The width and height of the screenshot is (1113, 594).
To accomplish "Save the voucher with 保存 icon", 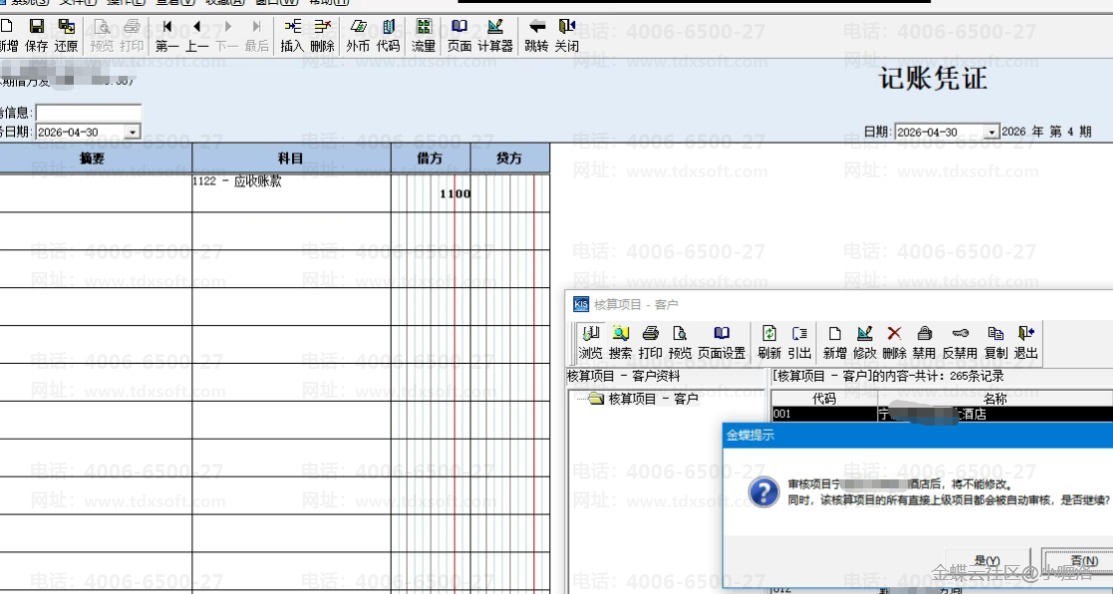I will pyautogui.click(x=36, y=35).
